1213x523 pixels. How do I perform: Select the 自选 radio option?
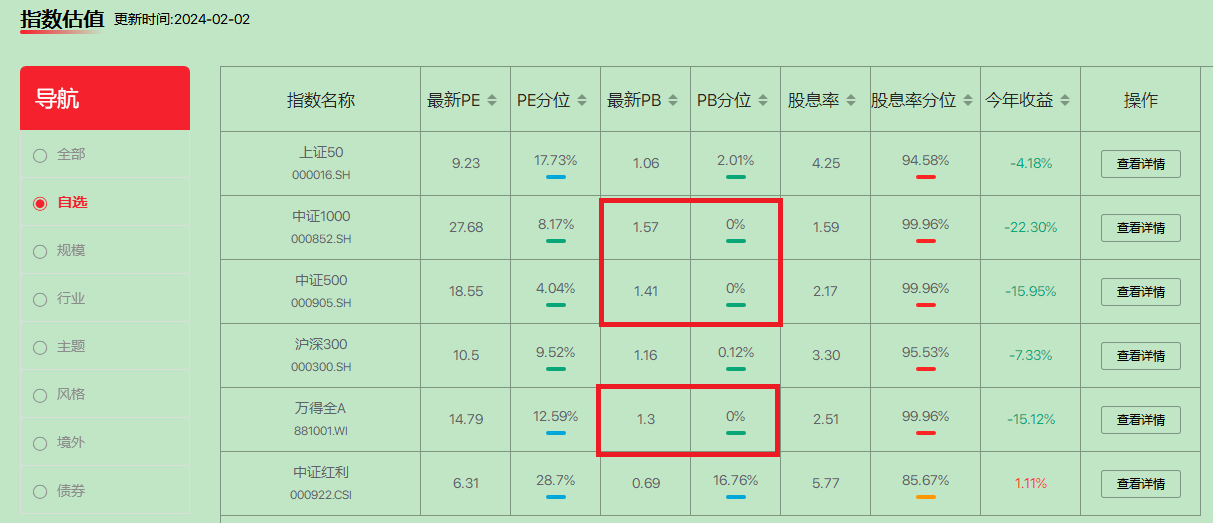(40, 203)
